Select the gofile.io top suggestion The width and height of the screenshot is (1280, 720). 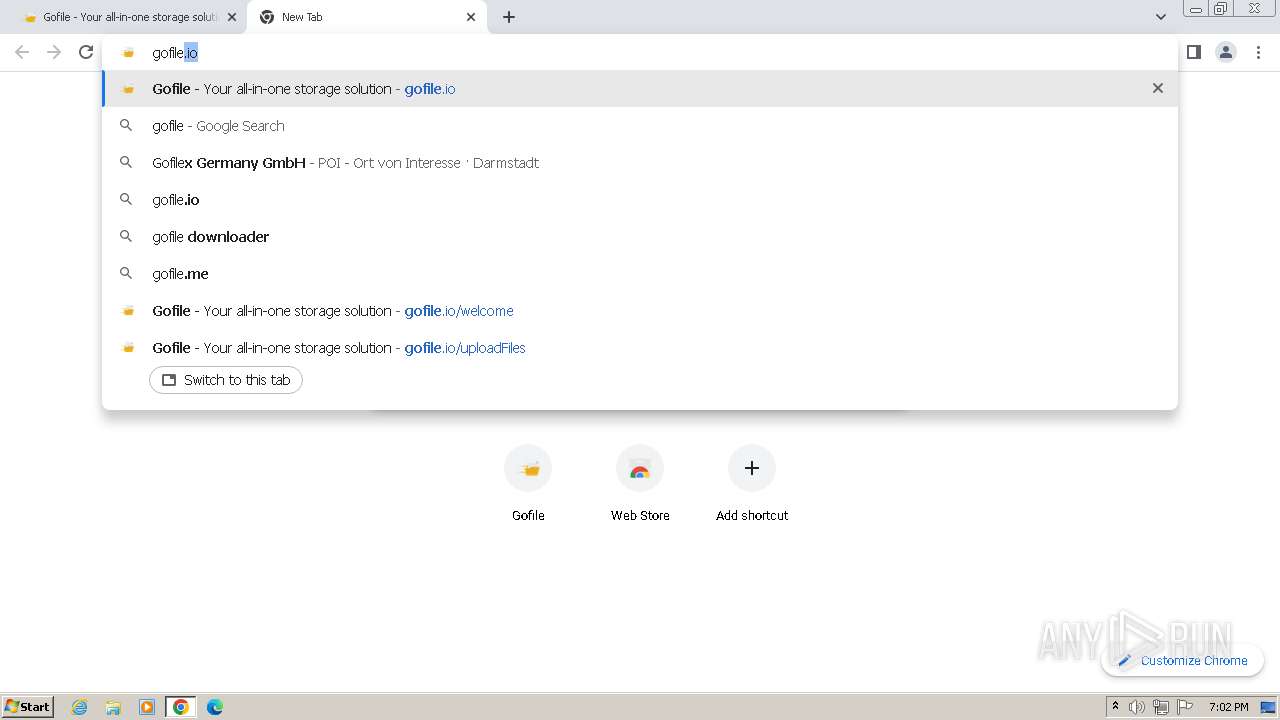(x=640, y=89)
